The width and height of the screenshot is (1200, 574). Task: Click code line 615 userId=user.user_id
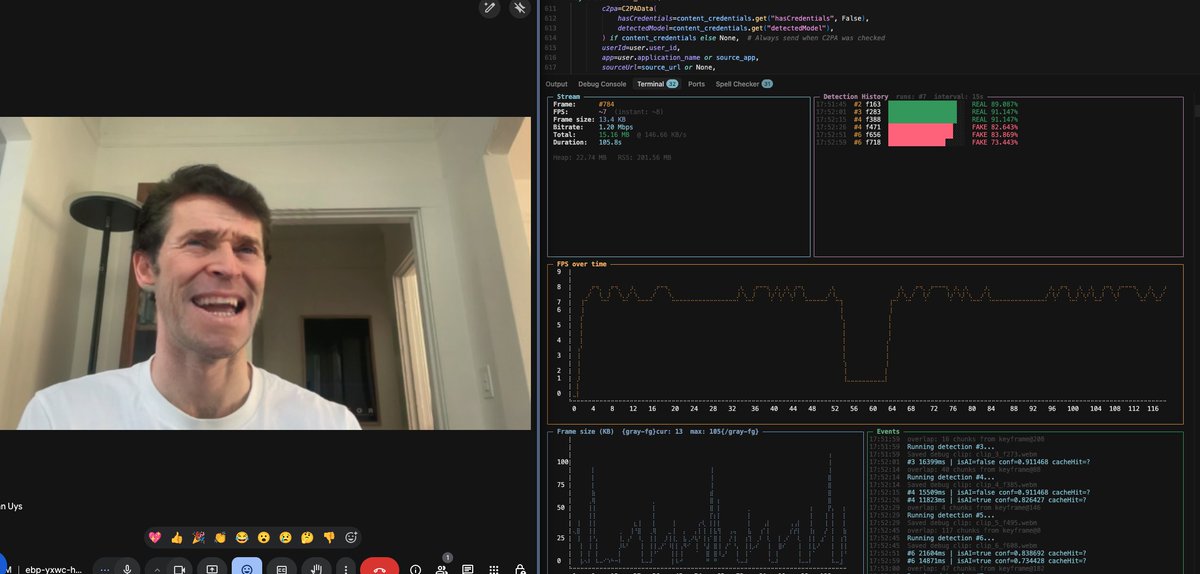tap(640, 47)
